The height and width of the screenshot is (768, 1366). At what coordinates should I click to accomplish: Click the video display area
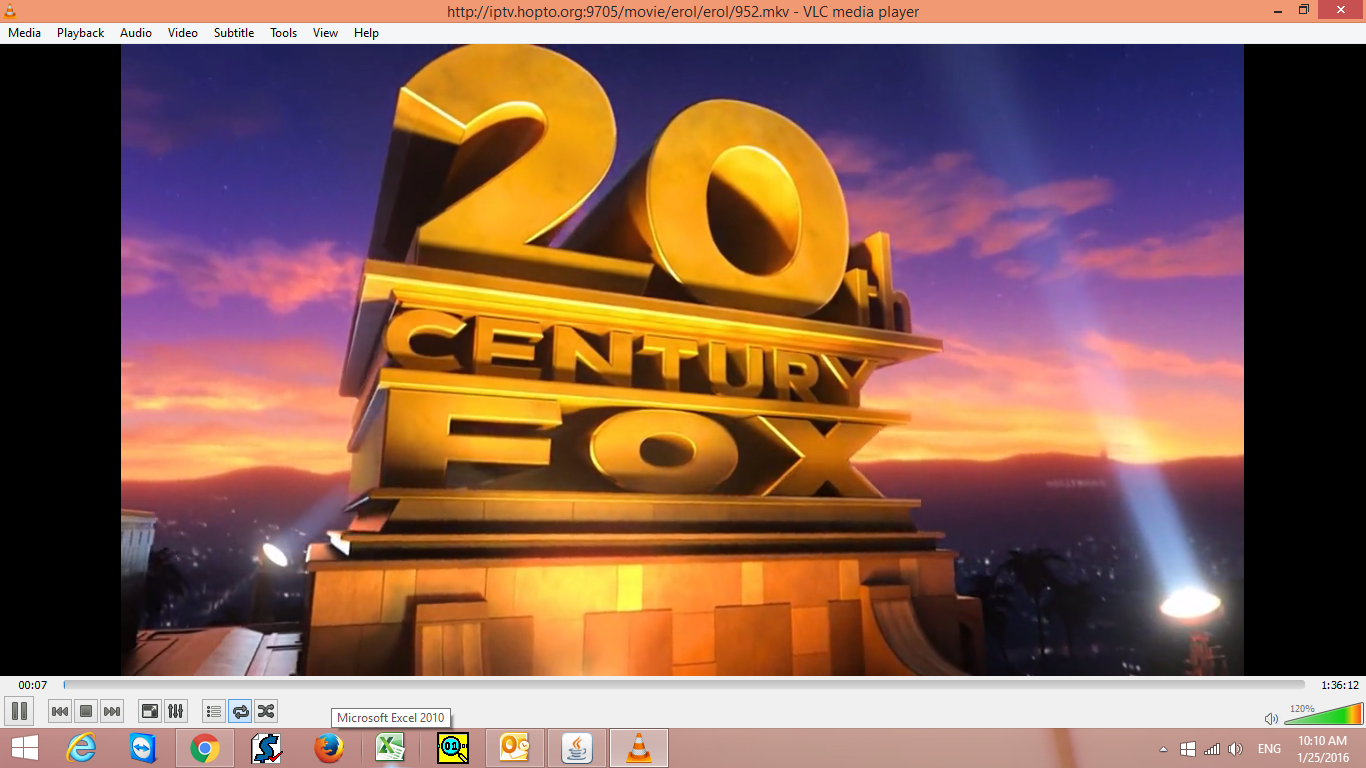(x=682, y=360)
